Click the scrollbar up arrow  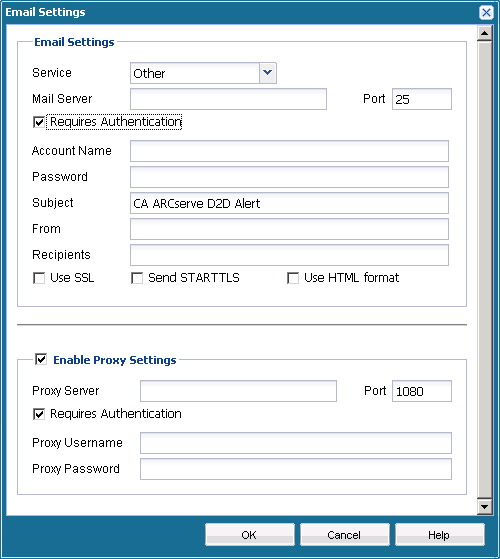(x=485, y=34)
